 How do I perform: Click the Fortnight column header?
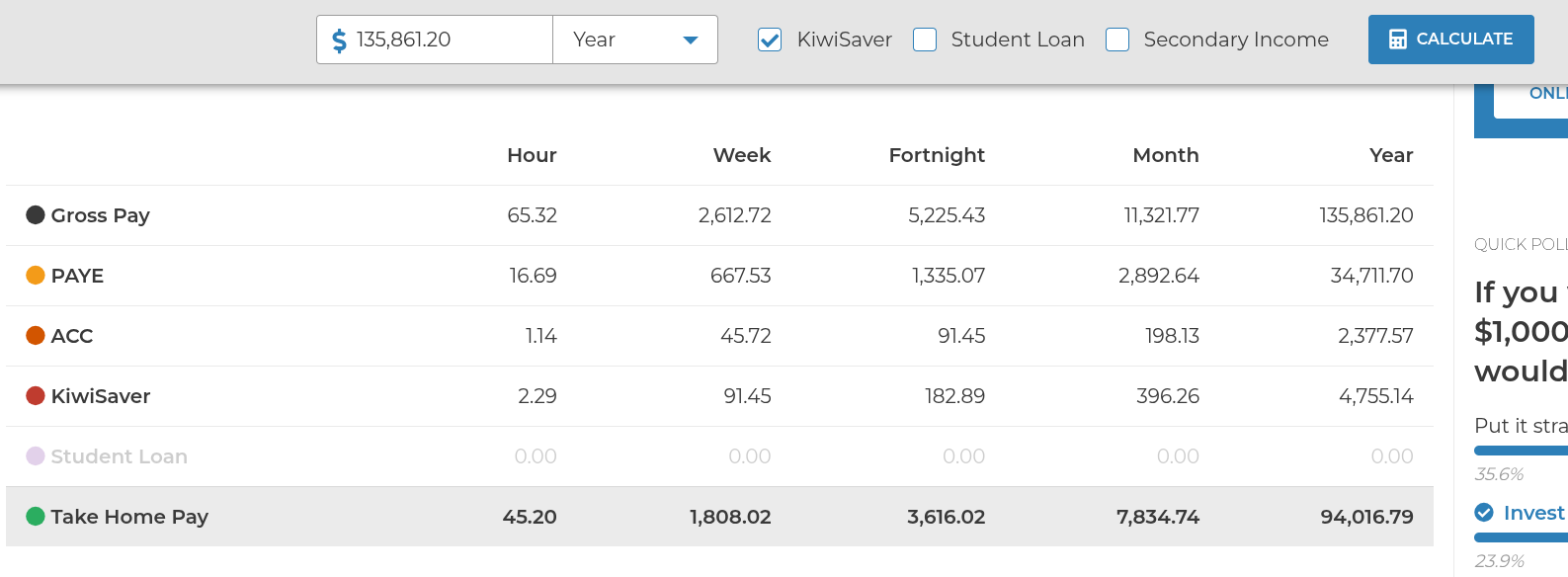[x=937, y=155]
